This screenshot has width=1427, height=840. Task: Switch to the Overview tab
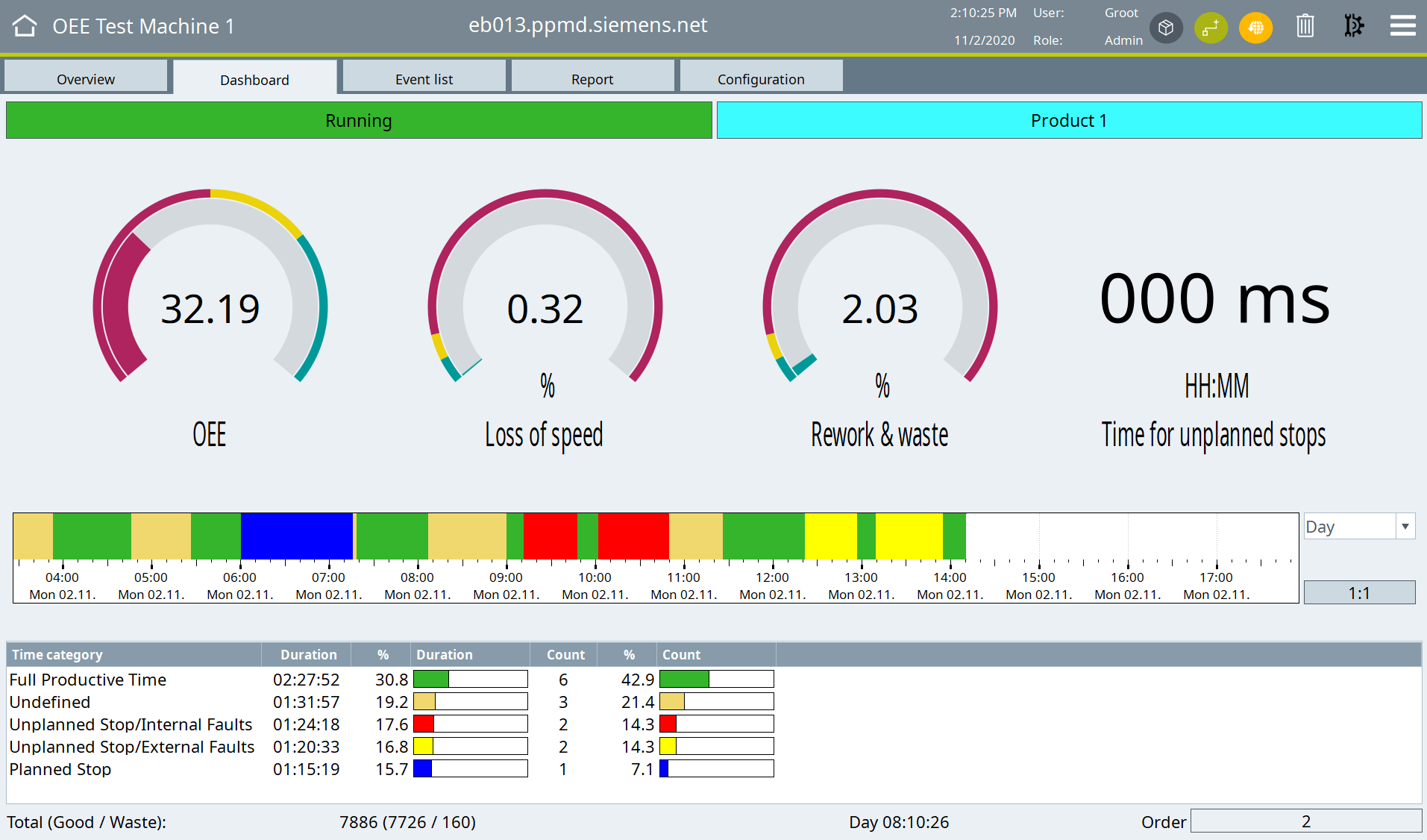[86, 78]
